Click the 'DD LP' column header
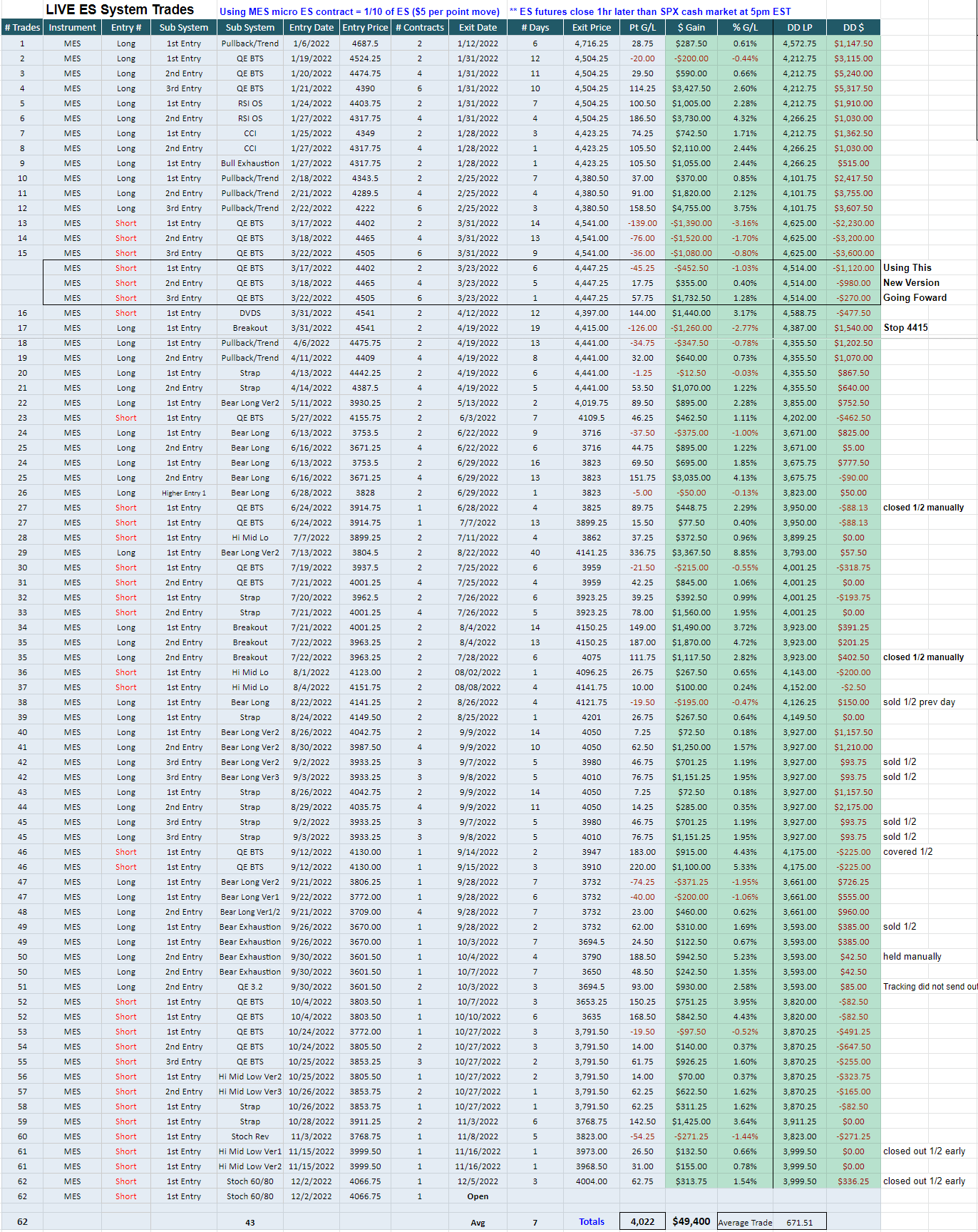This screenshot has height=1232, width=978. [x=799, y=28]
